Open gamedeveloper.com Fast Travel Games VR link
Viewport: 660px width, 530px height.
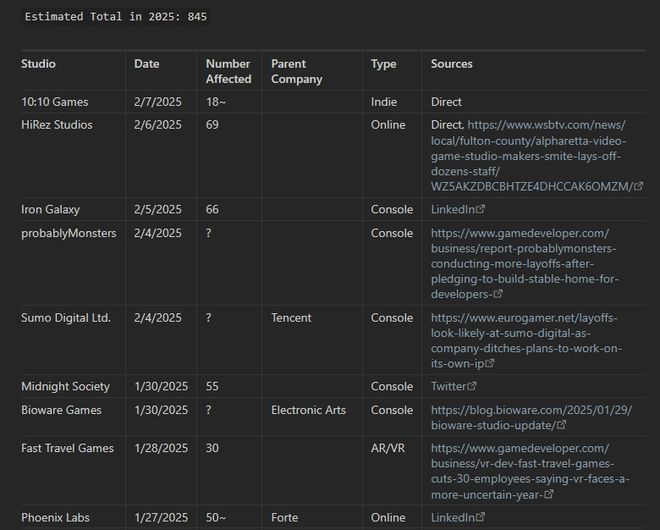point(524,471)
